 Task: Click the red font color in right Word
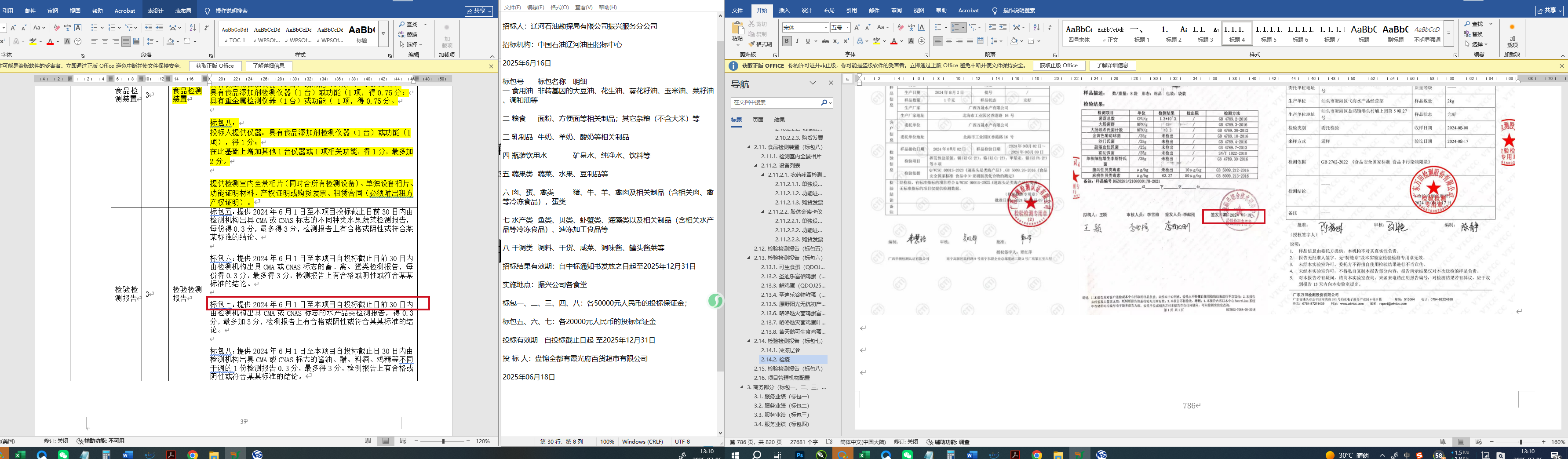pos(893,41)
